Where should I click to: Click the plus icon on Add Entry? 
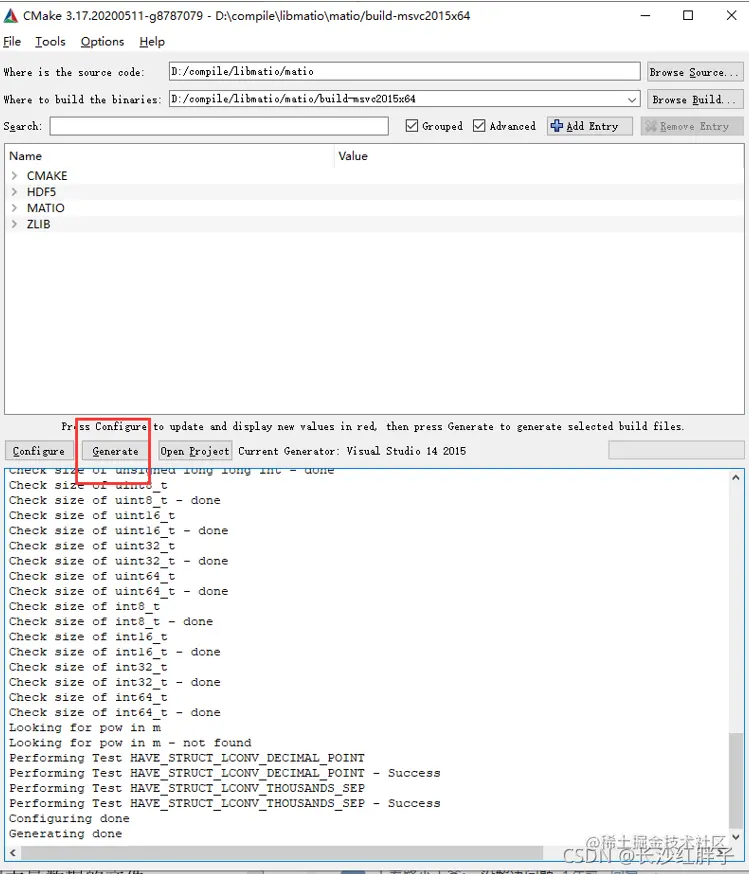point(556,126)
